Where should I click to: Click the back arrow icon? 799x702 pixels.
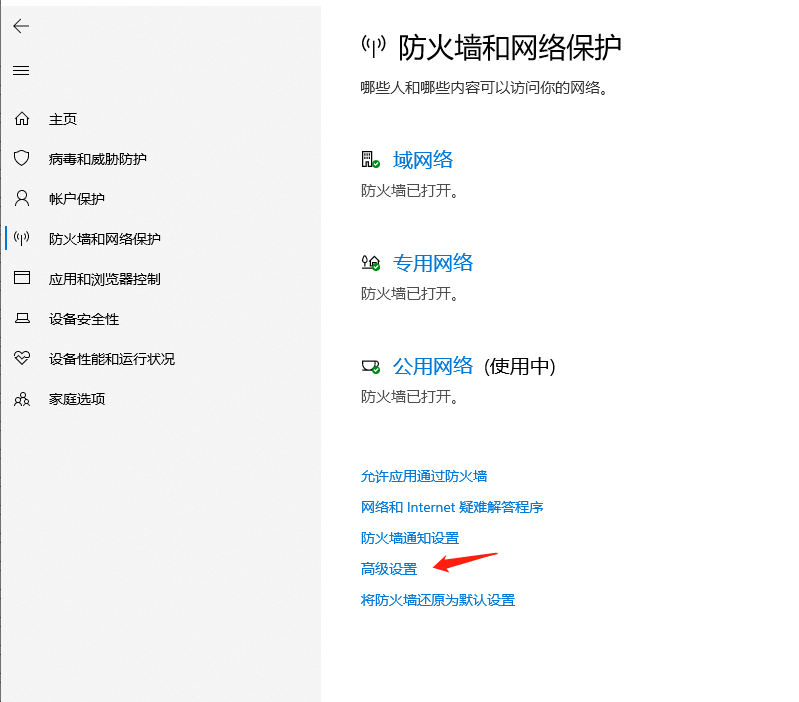(x=21, y=27)
